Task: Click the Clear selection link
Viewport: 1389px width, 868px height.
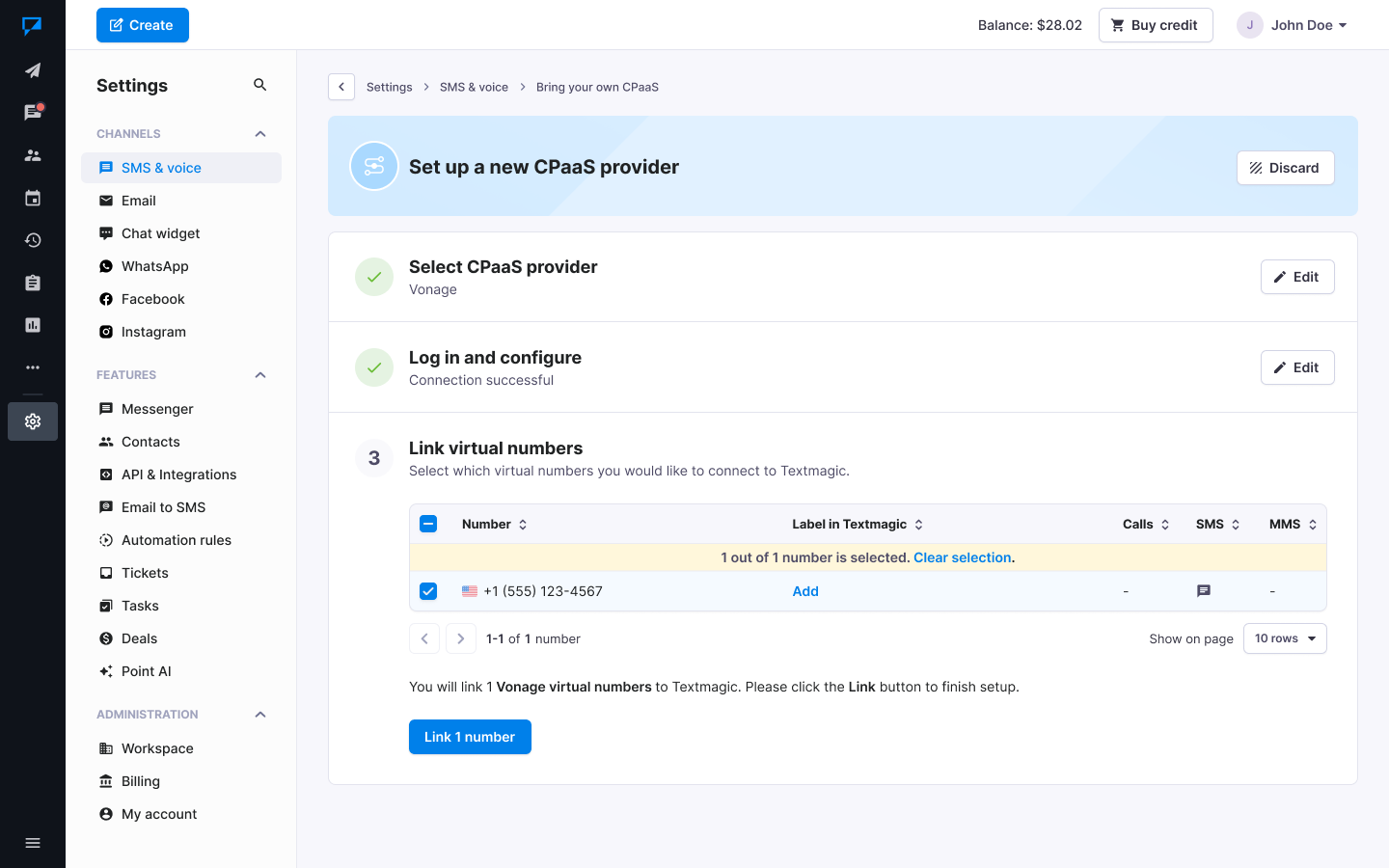Action: 962,557
